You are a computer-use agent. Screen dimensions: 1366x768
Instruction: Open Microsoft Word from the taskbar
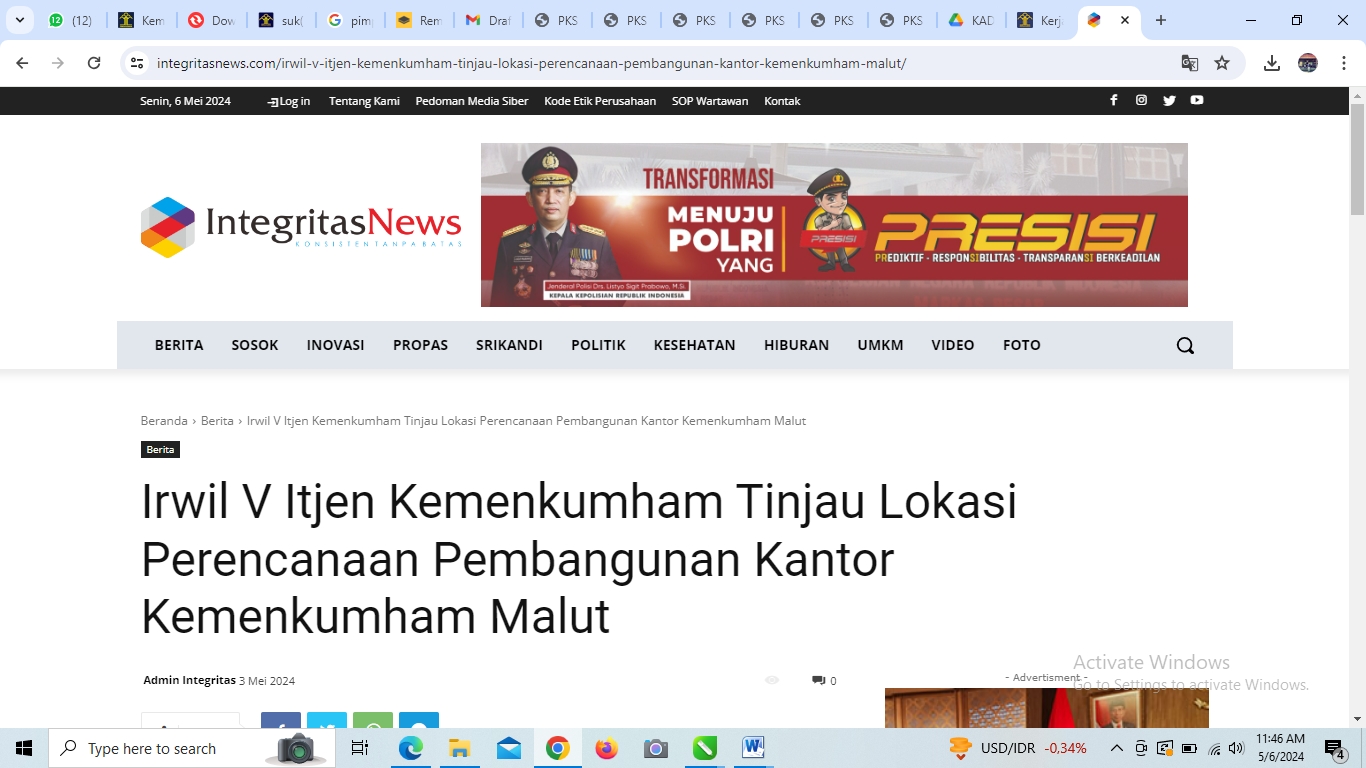(x=753, y=748)
